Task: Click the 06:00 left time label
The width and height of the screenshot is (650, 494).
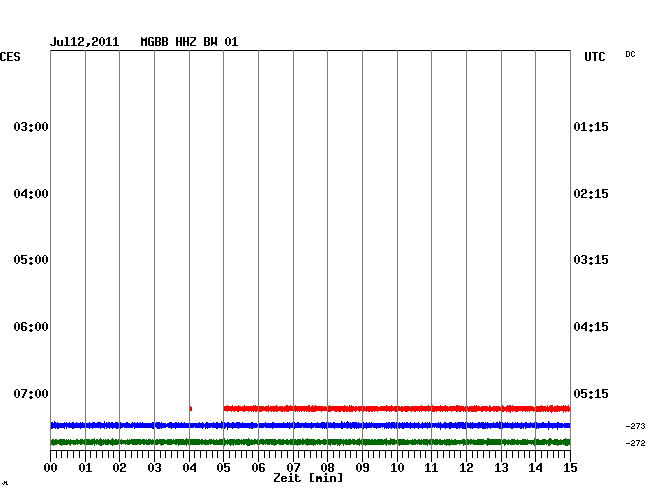Action: pyautogui.click(x=31, y=327)
